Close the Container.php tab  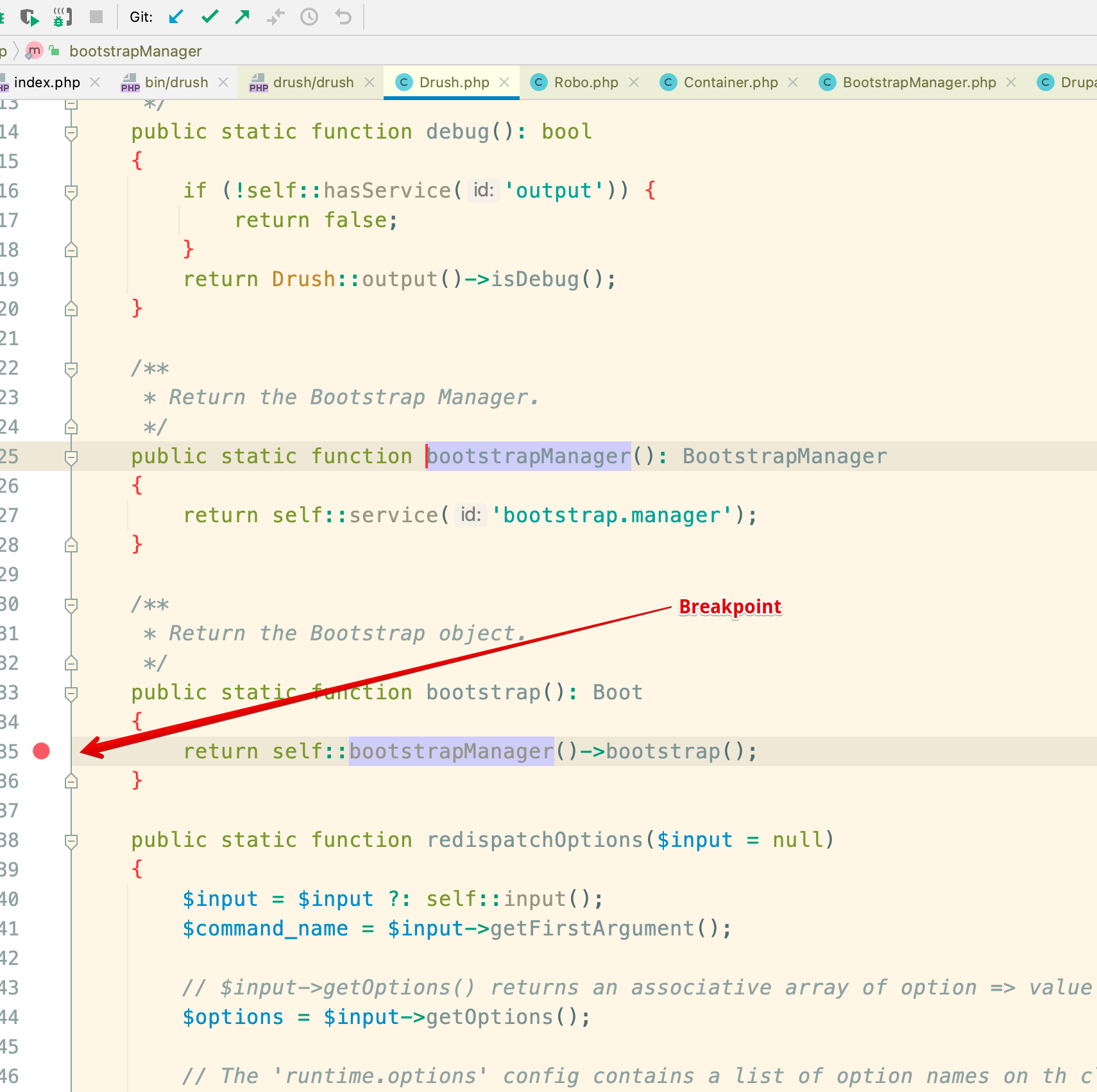(x=793, y=82)
